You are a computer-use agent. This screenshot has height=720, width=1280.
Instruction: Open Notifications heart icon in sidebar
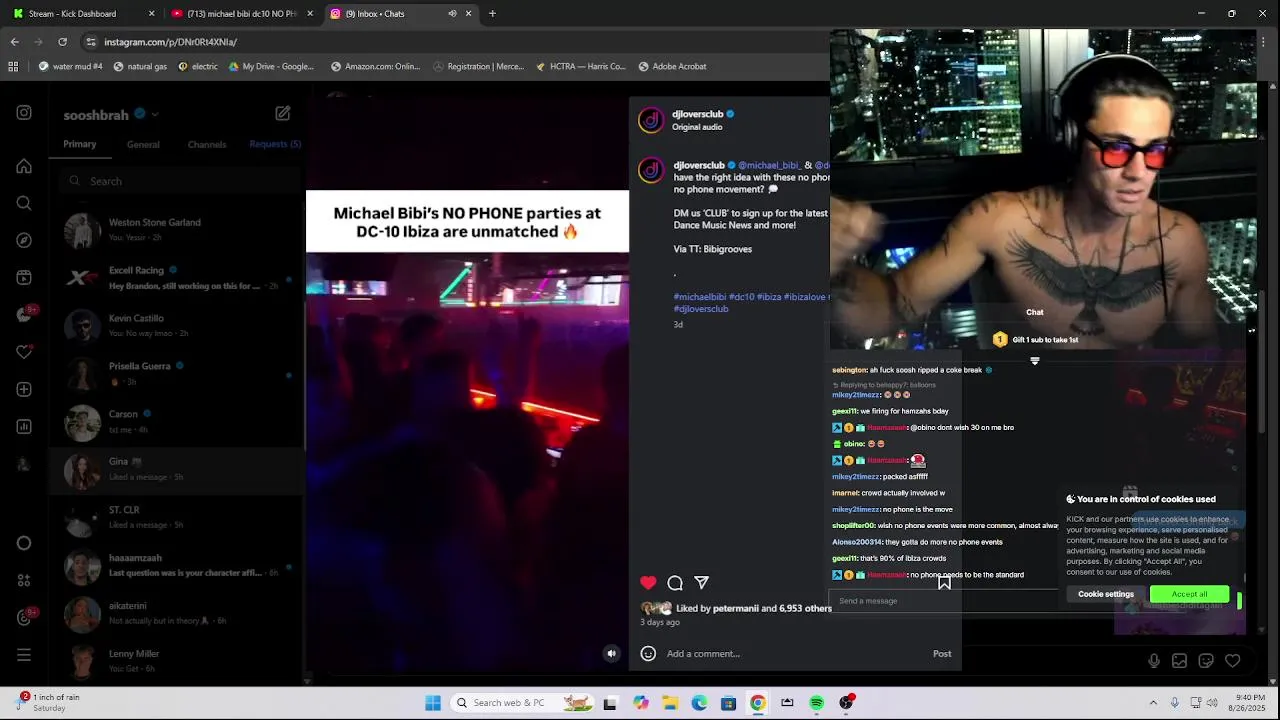coord(24,352)
